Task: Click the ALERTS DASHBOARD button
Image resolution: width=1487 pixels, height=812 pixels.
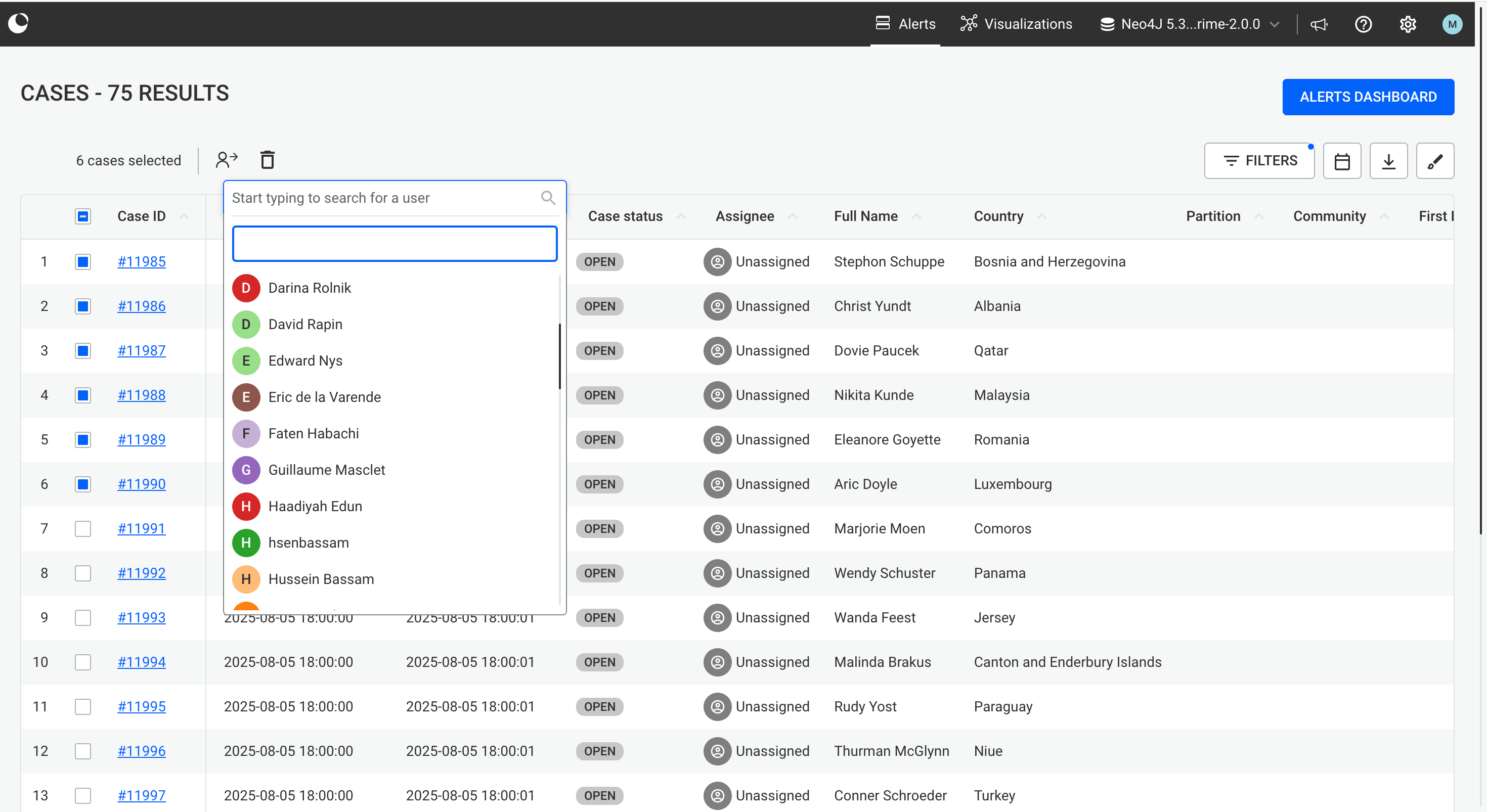Action: coord(1368,97)
